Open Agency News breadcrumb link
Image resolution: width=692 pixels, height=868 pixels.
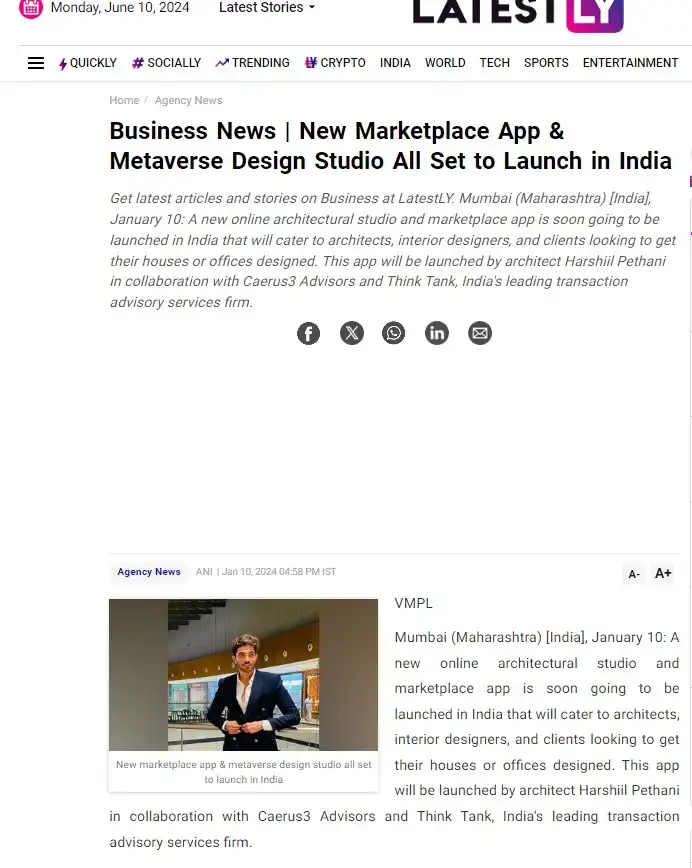tap(188, 100)
